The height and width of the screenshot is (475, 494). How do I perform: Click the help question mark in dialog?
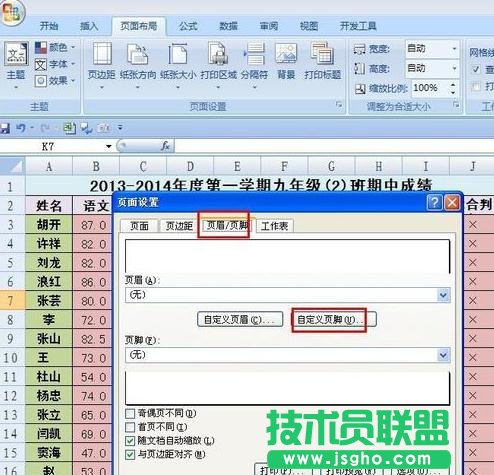[x=434, y=202]
